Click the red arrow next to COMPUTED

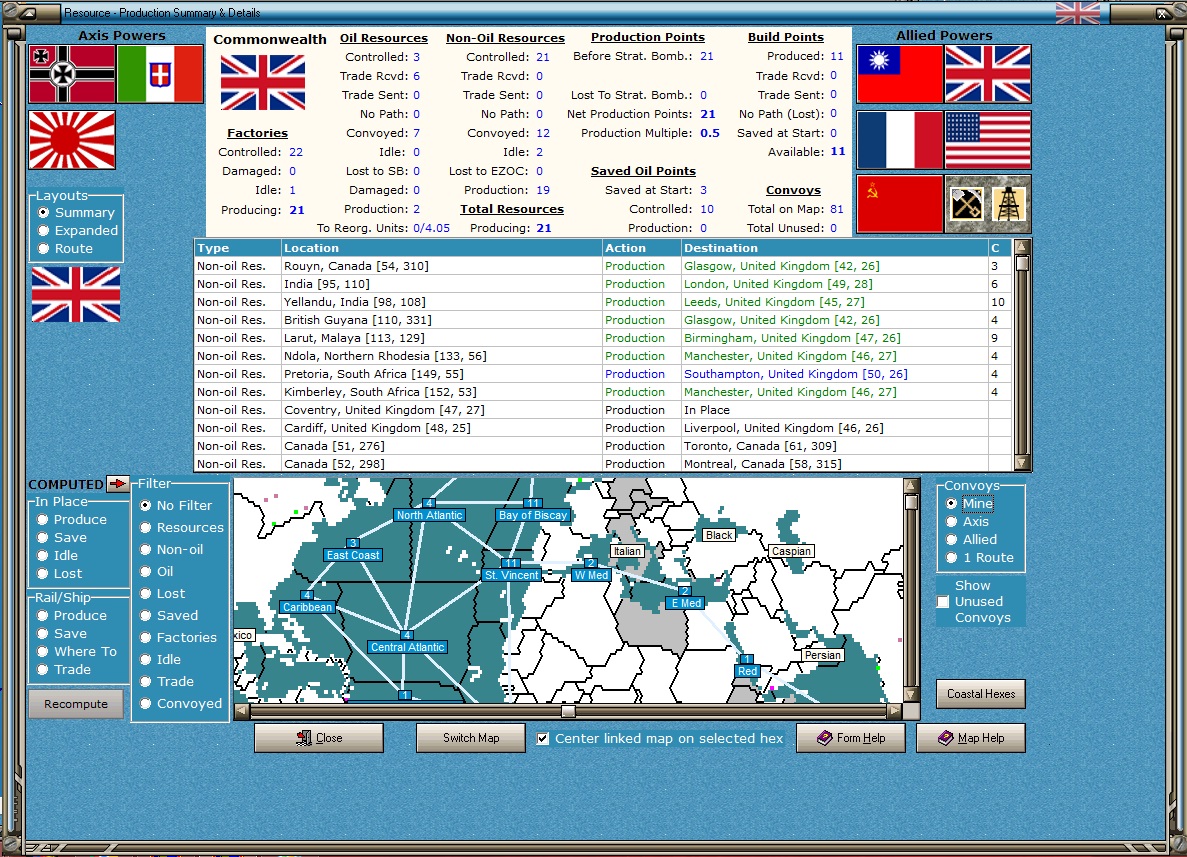point(117,484)
